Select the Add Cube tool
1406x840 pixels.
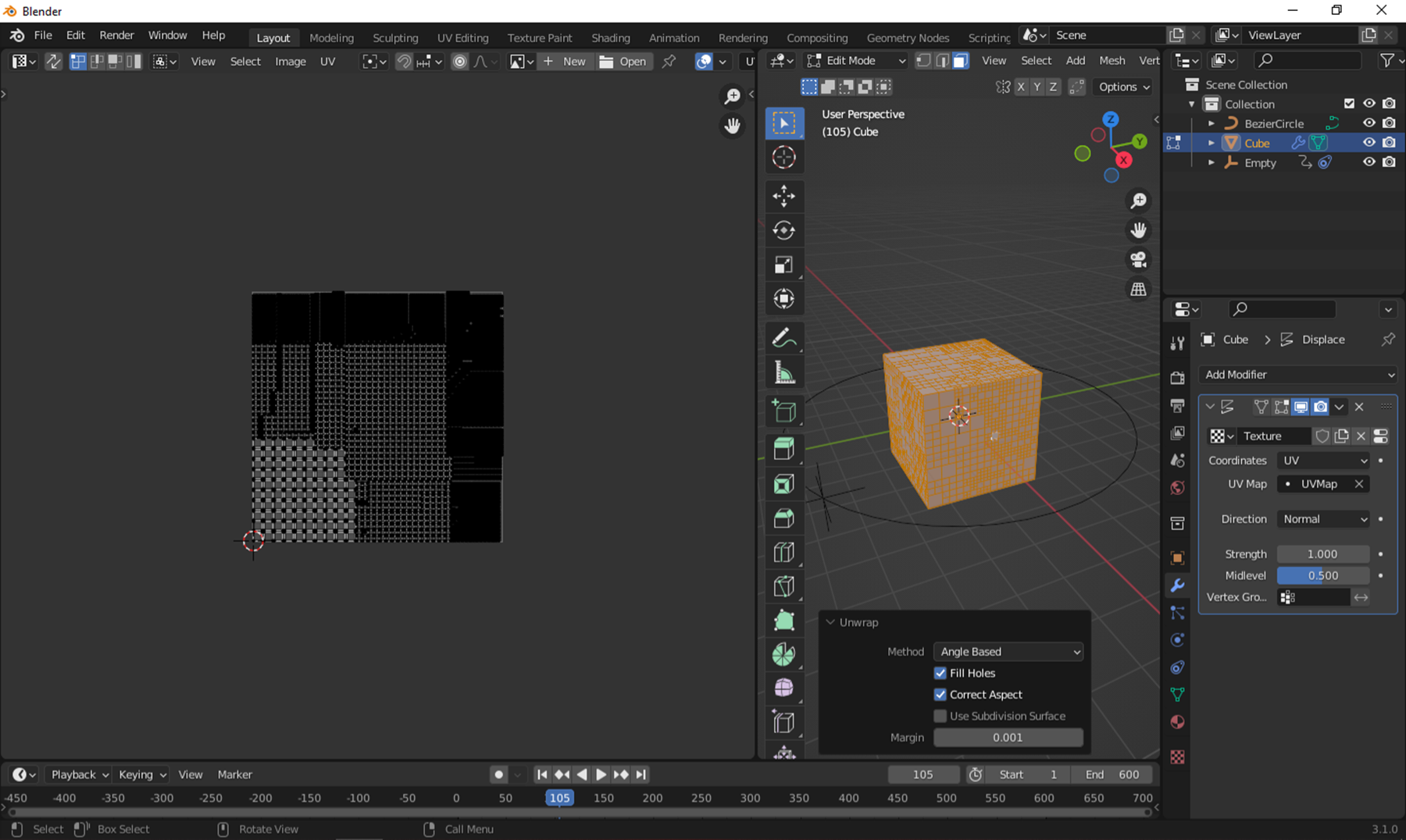click(783, 411)
